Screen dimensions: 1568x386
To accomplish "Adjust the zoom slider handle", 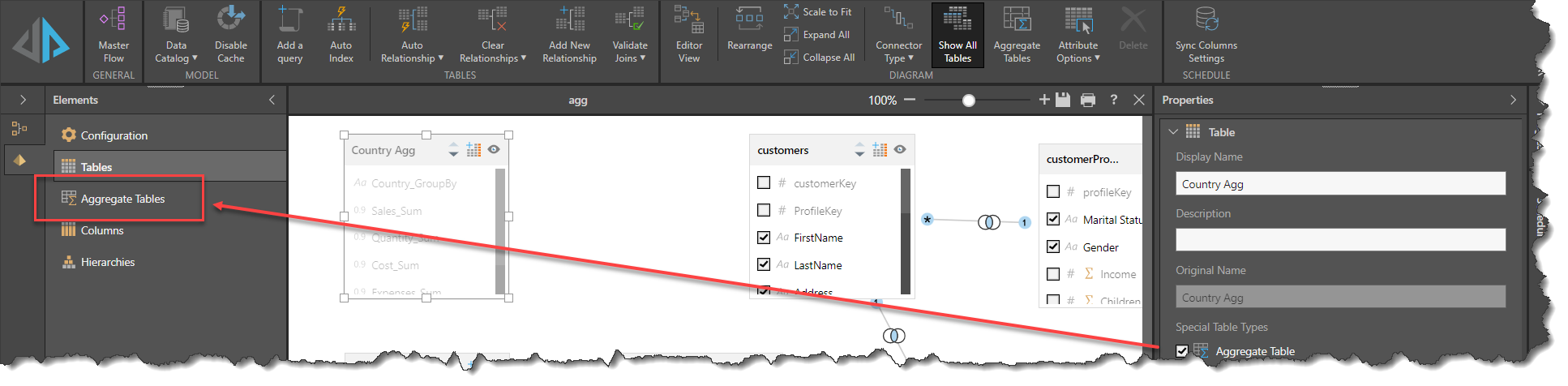I will (x=969, y=101).
